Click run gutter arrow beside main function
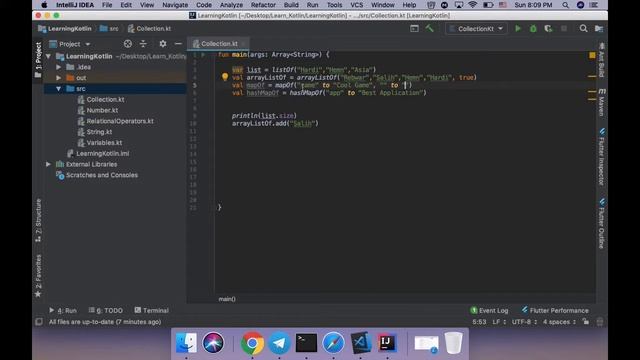This screenshot has height=360, width=640. pyautogui.click(x=203, y=55)
